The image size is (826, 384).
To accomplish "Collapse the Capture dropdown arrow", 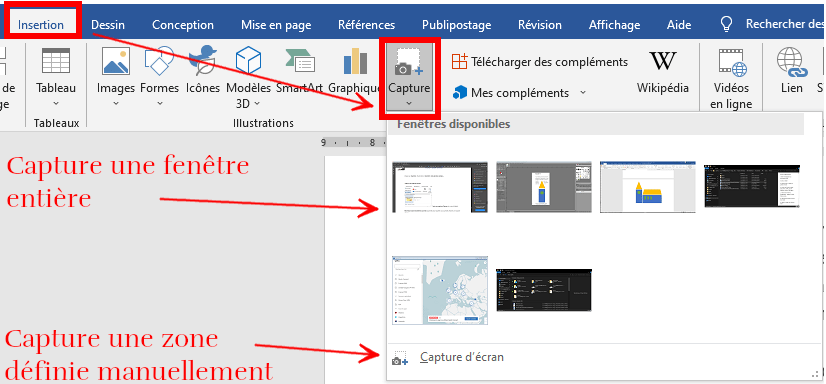I will 409,104.
